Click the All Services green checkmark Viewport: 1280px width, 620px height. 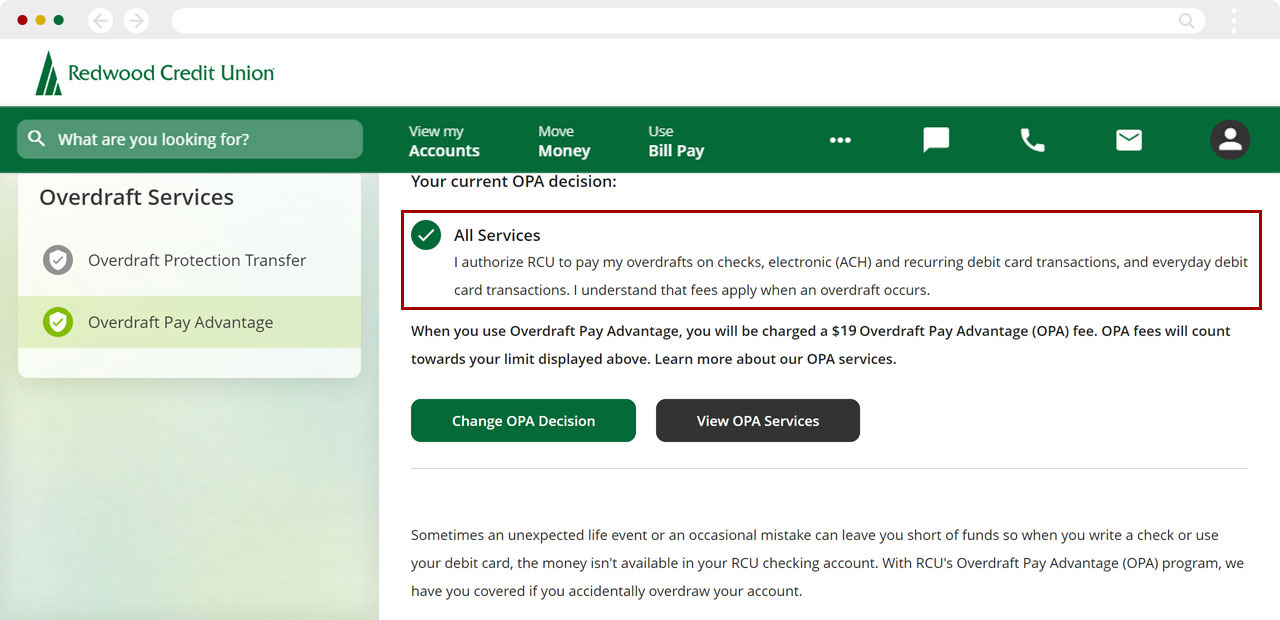click(x=426, y=235)
